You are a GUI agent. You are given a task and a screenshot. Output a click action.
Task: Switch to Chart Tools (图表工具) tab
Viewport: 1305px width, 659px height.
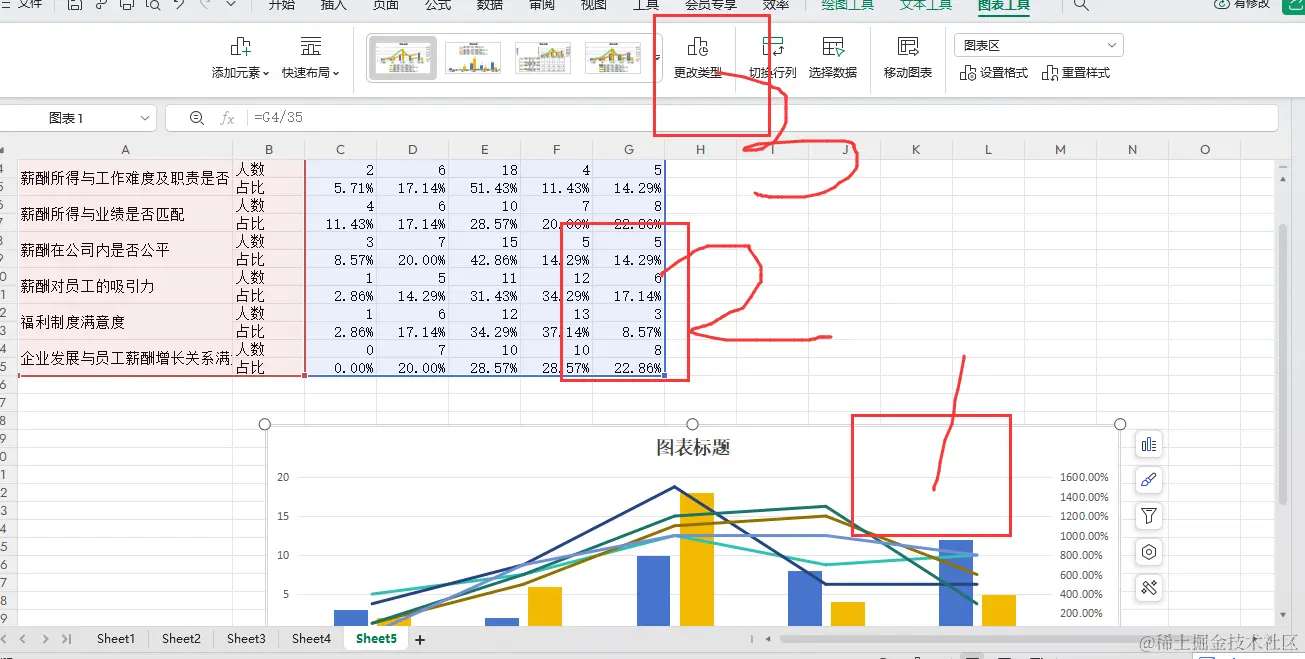tap(1003, 6)
